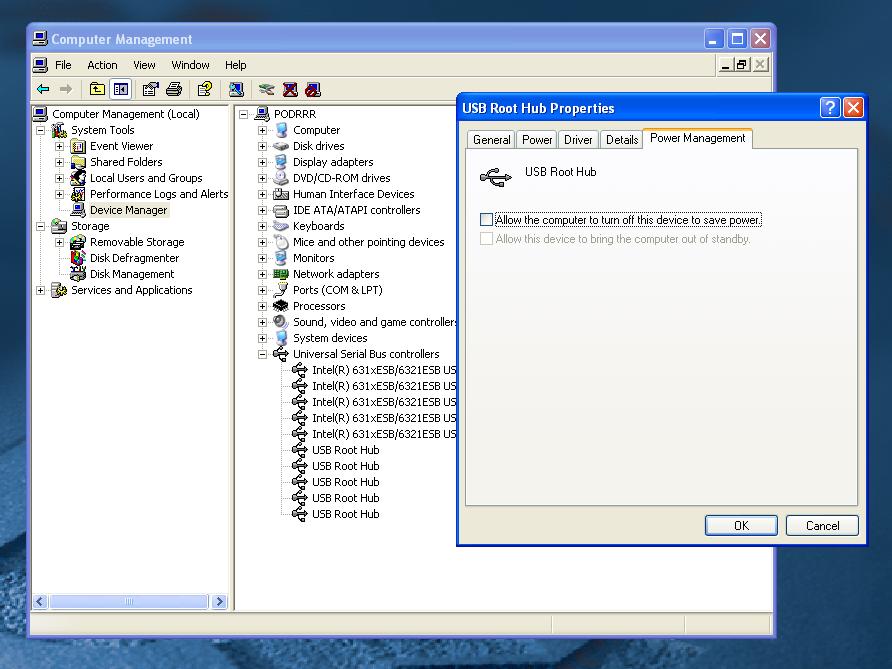
Task: Click the OK button
Action: click(x=741, y=526)
